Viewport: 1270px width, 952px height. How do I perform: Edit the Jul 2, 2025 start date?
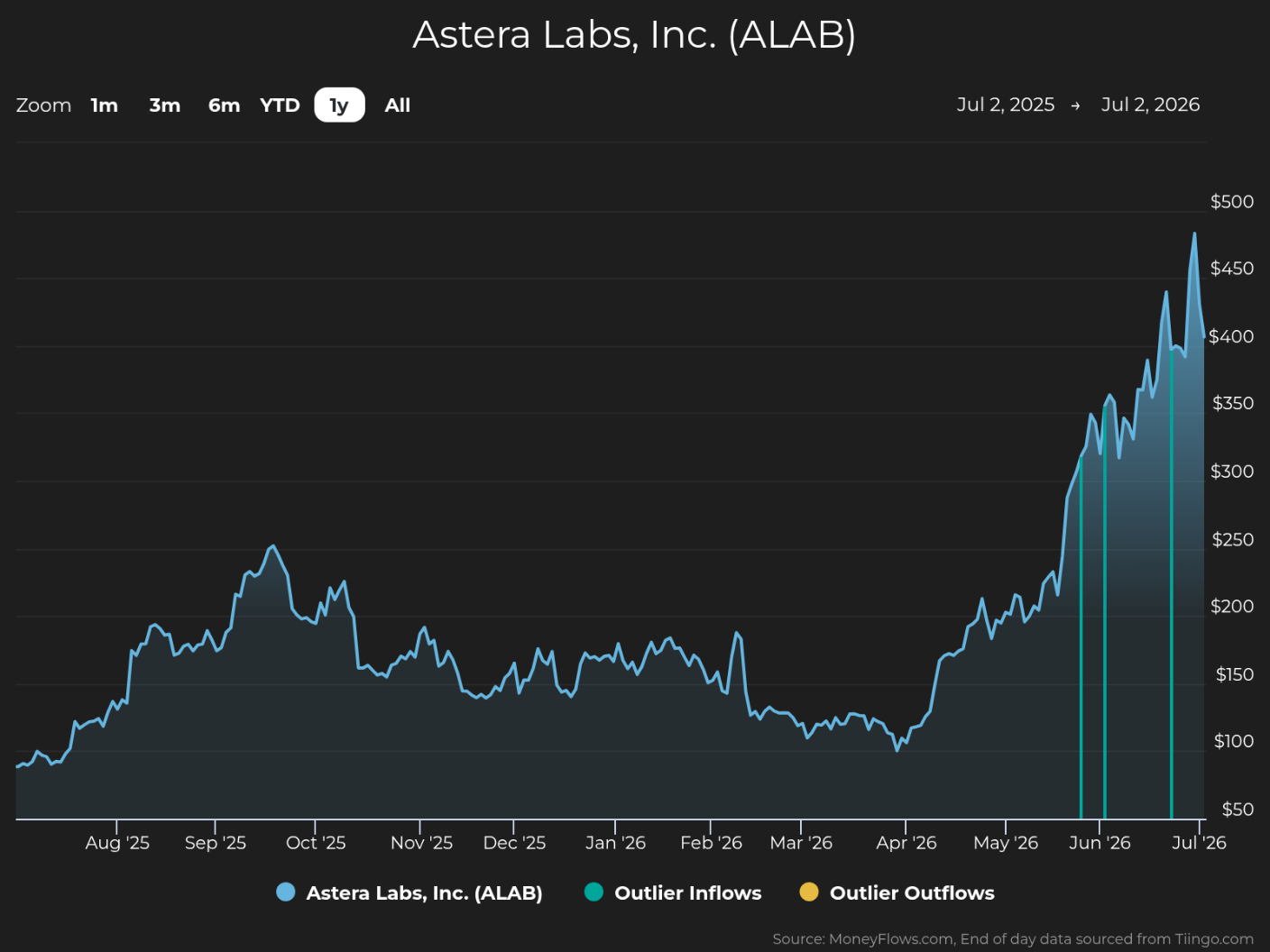point(1006,105)
